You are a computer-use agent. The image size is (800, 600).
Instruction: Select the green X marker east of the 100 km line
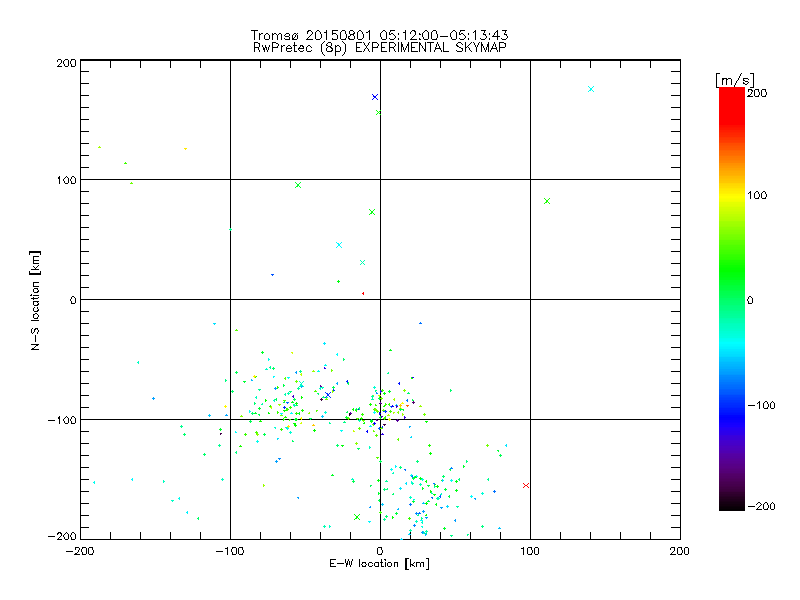547,201
